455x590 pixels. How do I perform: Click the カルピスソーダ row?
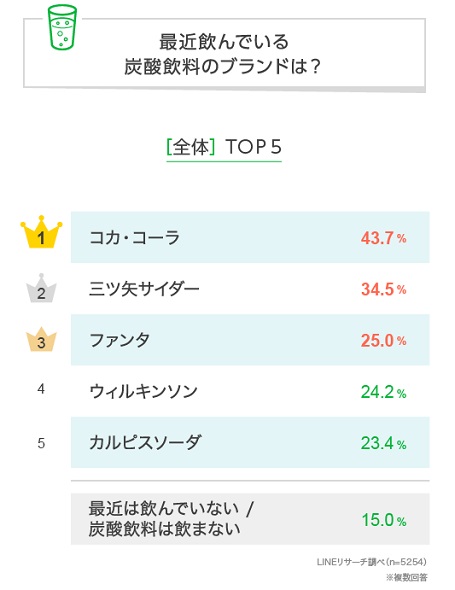250,442
